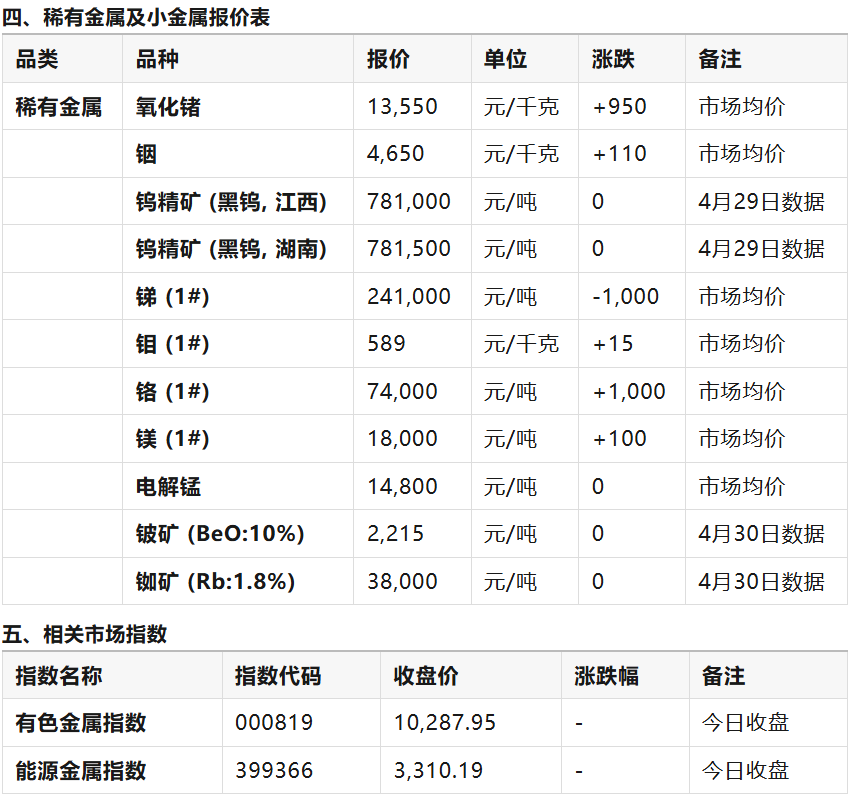Screen dimensions: 851x798
Task: Select the 10,287.95 closing price cell
Action: (444, 723)
